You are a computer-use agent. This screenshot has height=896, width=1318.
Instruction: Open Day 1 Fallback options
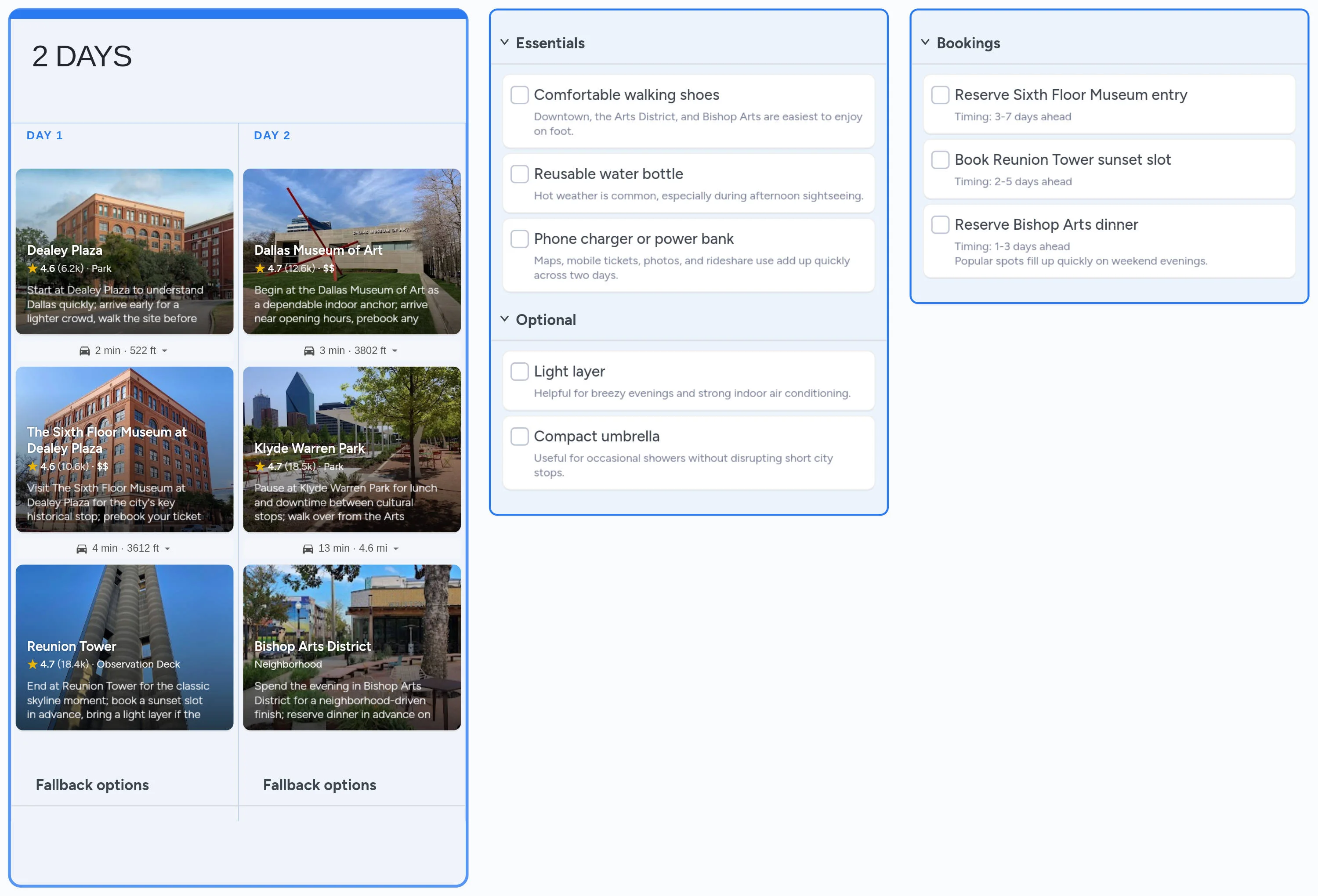tap(92, 785)
